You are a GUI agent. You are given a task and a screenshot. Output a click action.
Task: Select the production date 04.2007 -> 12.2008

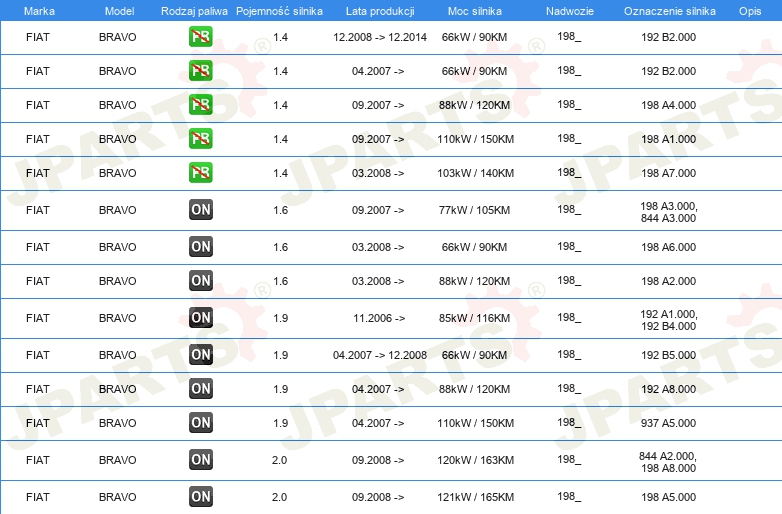[x=380, y=355]
